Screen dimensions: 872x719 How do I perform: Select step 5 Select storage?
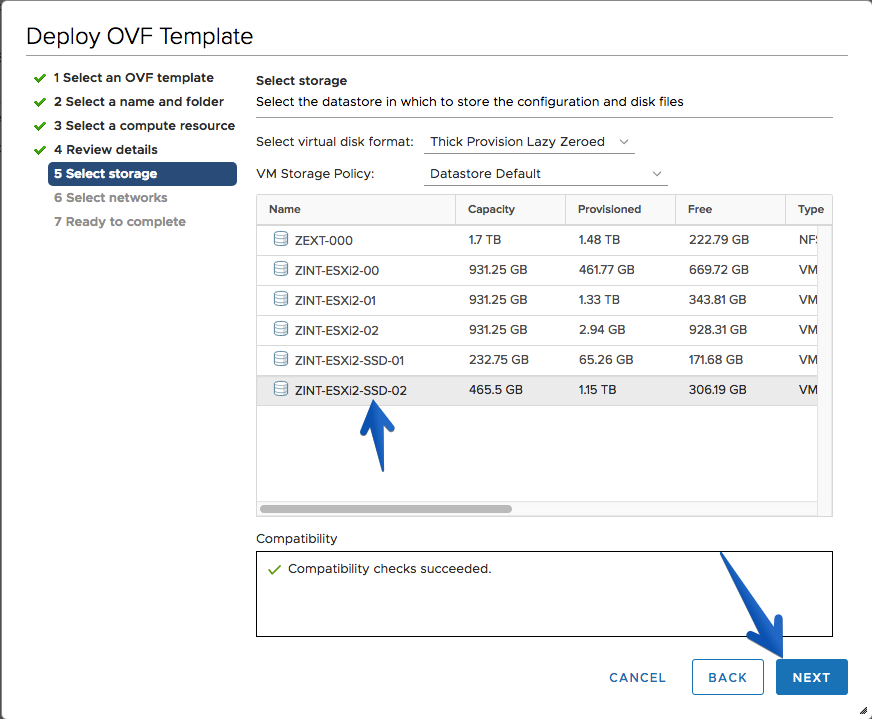[x=142, y=173]
